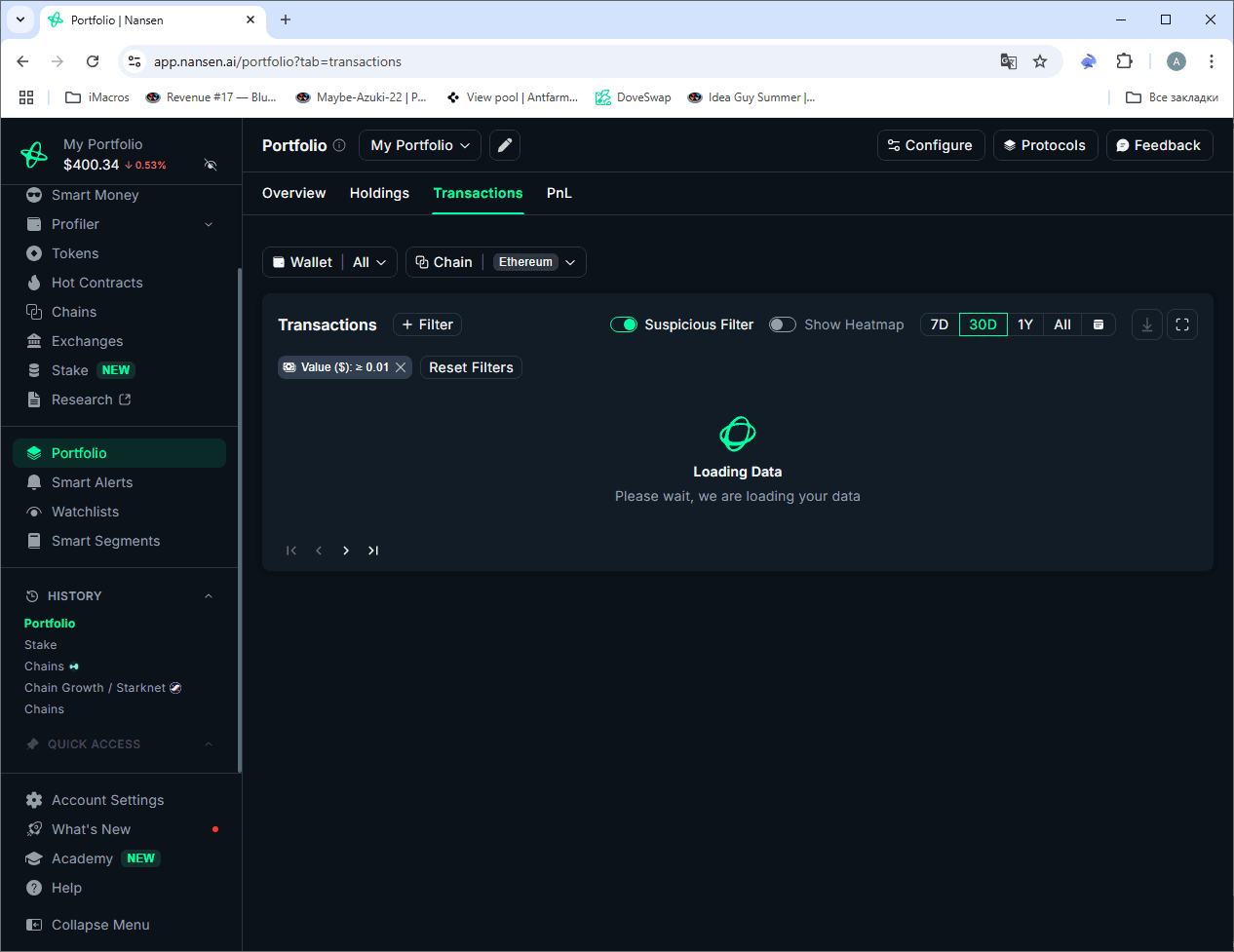Open Tokens section icon

coord(34,253)
